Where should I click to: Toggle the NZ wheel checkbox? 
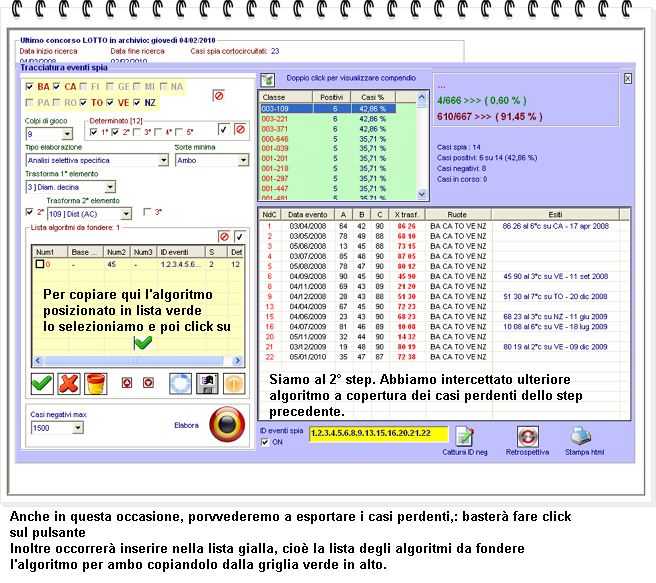tap(137, 102)
